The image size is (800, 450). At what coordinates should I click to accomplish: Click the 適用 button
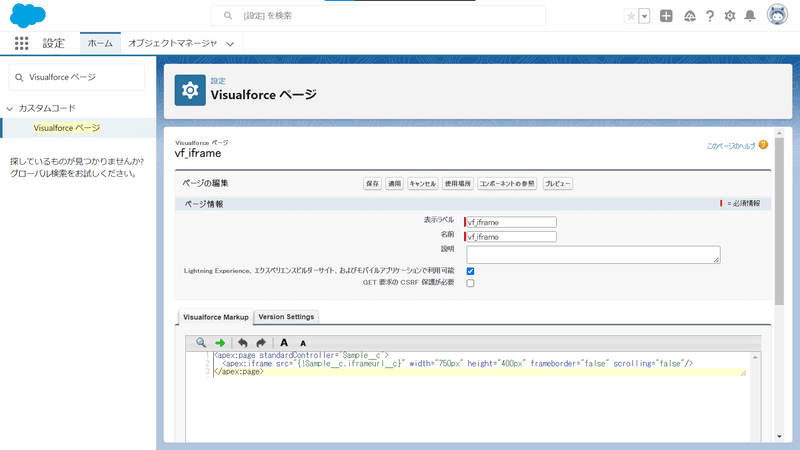[x=394, y=184]
